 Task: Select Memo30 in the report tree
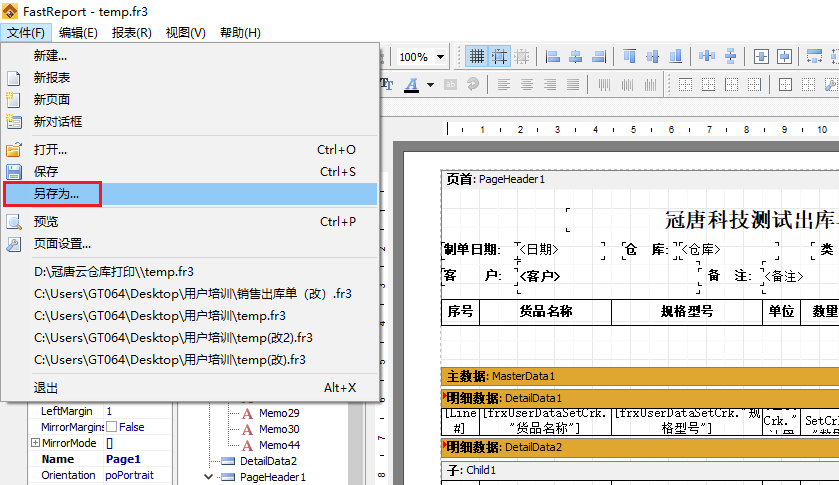pyautogui.click(x=279, y=429)
